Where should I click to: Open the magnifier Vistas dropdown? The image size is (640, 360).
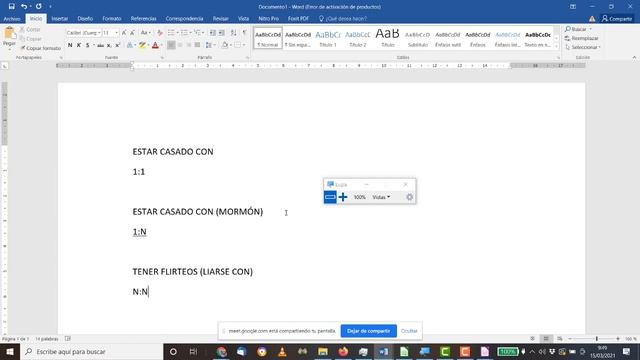pos(381,197)
